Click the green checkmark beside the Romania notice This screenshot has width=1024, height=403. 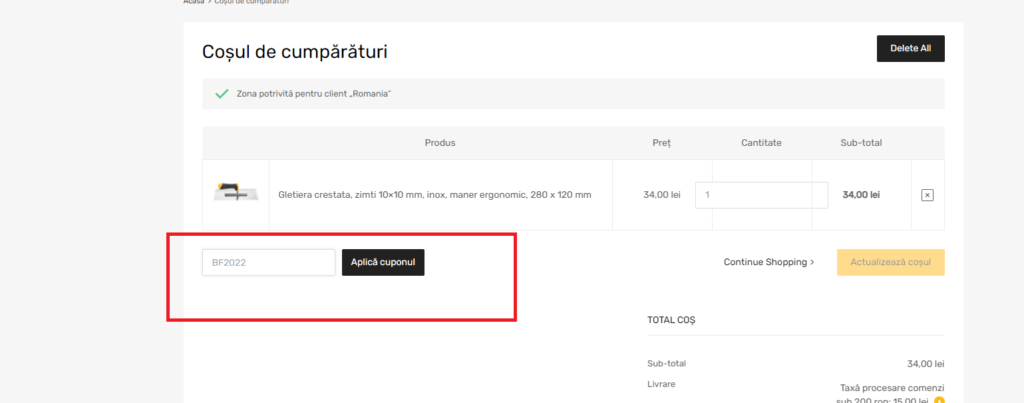[222, 94]
